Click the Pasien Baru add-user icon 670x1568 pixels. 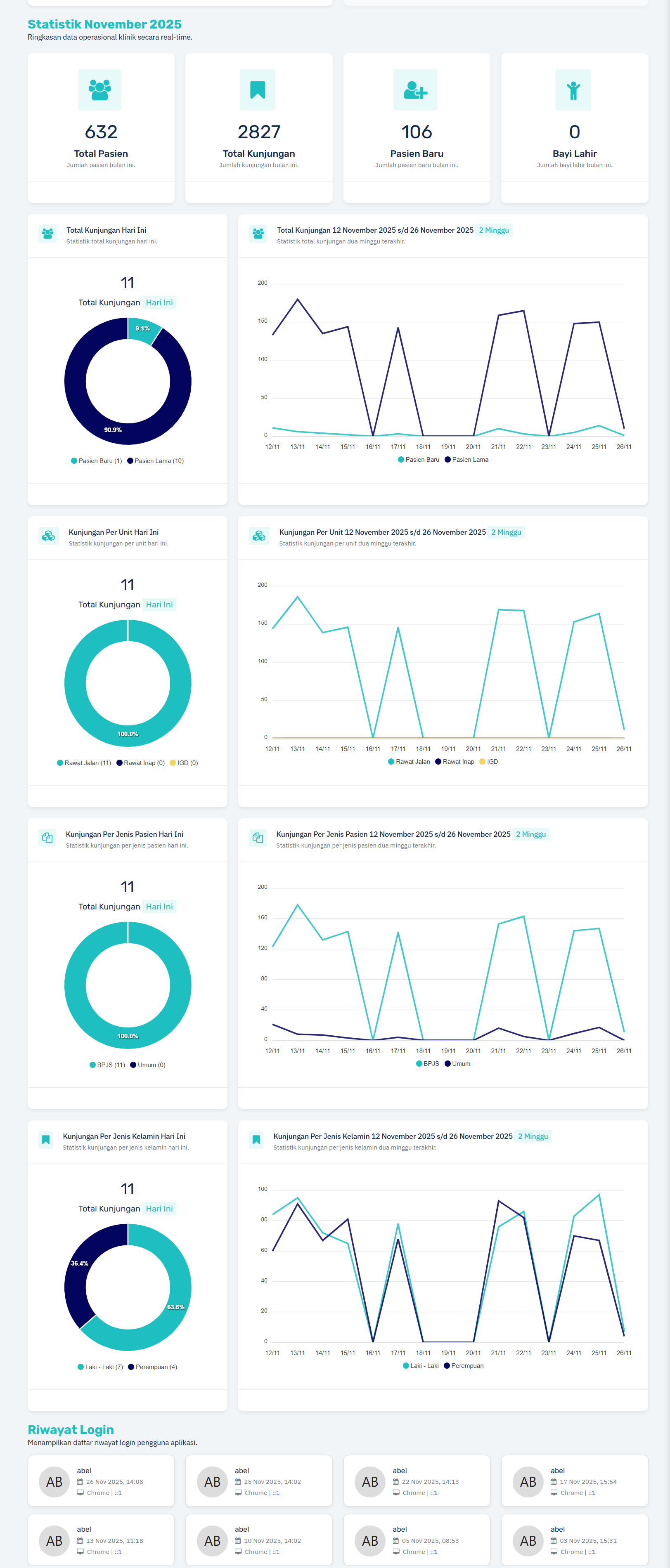pos(416,90)
